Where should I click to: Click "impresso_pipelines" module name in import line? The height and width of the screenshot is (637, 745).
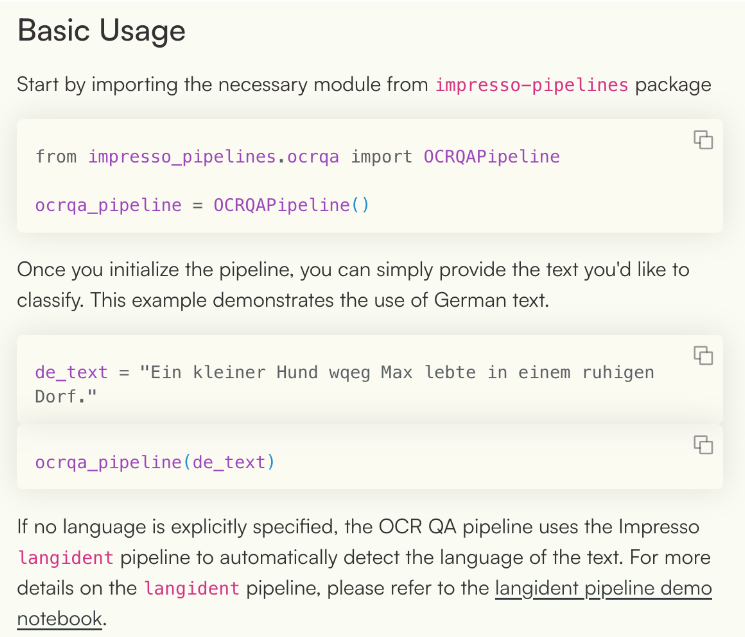(x=182, y=156)
